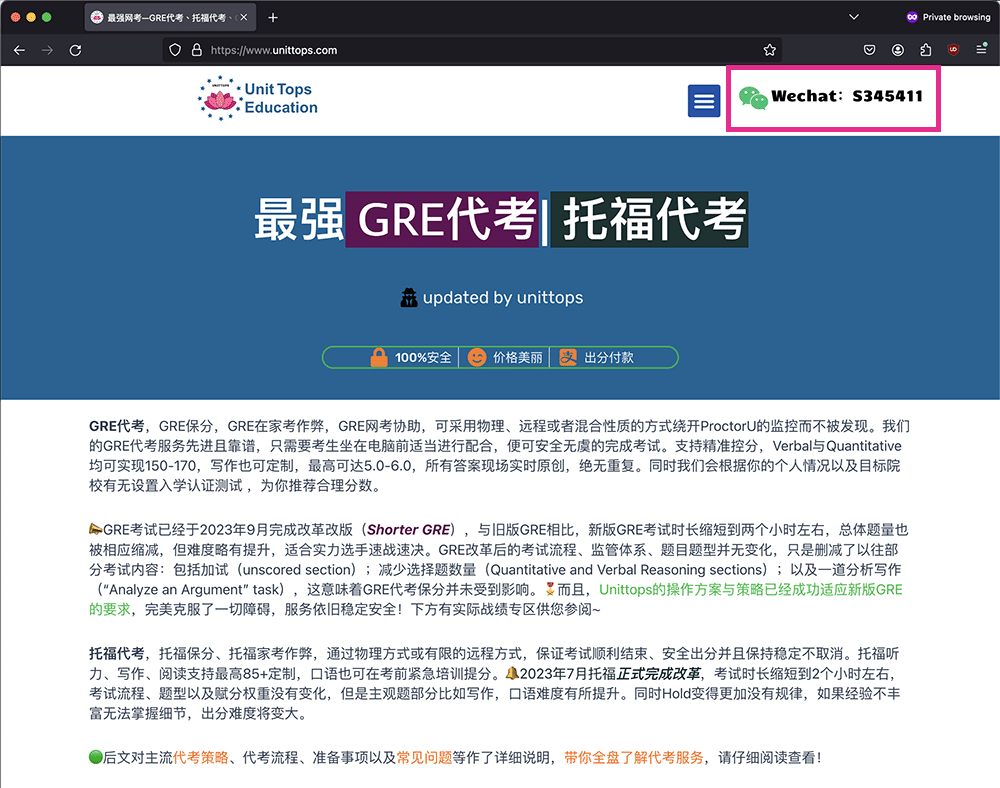Click the bold 托福代考 paragraph heading

click(x=117, y=653)
